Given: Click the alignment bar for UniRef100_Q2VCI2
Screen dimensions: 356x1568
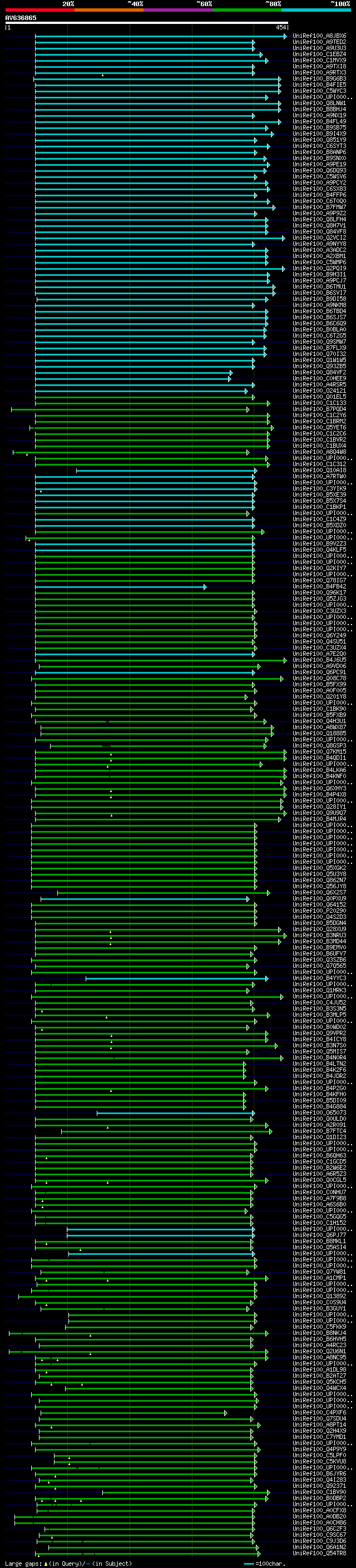Looking at the screenshot, I should click(160, 239).
